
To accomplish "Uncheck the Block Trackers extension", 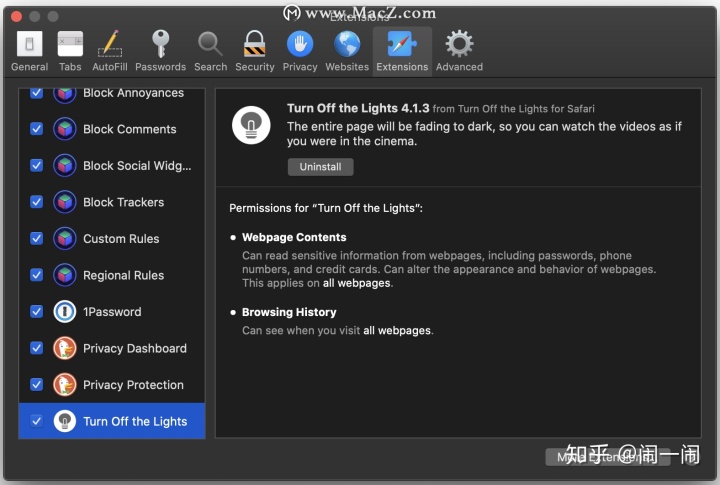I will pyautogui.click(x=37, y=202).
